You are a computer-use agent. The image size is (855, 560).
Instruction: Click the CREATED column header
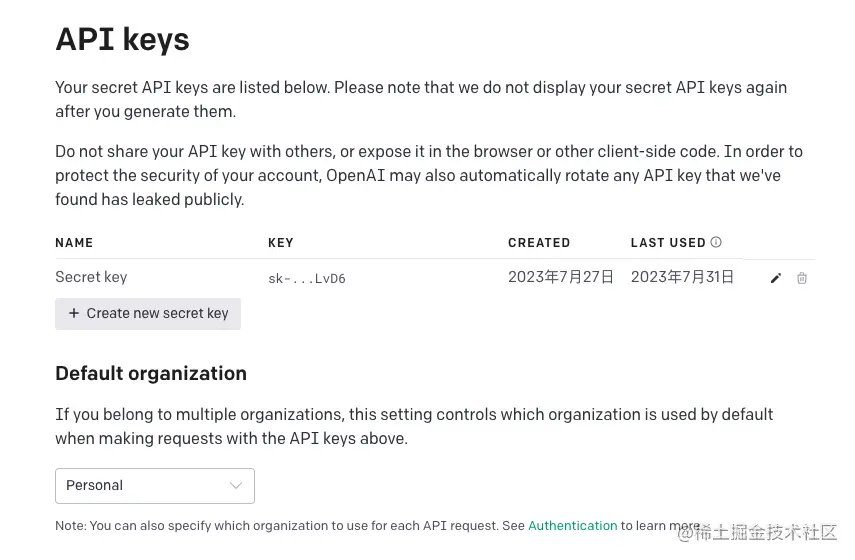click(x=539, y=243)
